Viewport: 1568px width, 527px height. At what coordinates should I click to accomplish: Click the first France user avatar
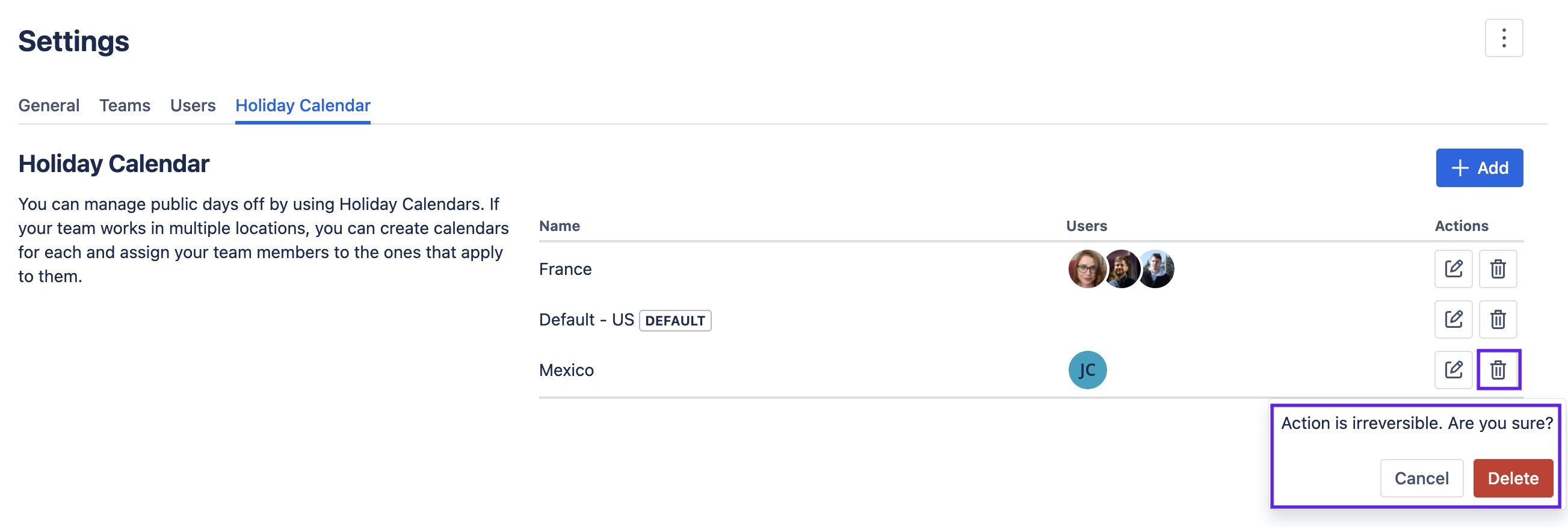click(x=1085, y=269)
